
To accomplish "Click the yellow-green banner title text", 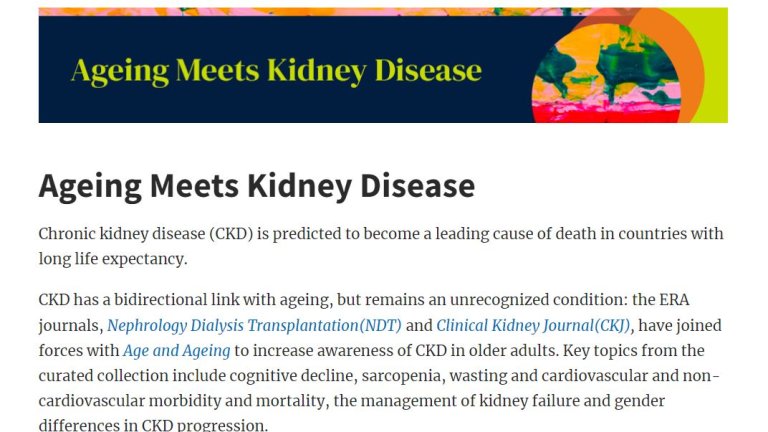I will 276,71.
